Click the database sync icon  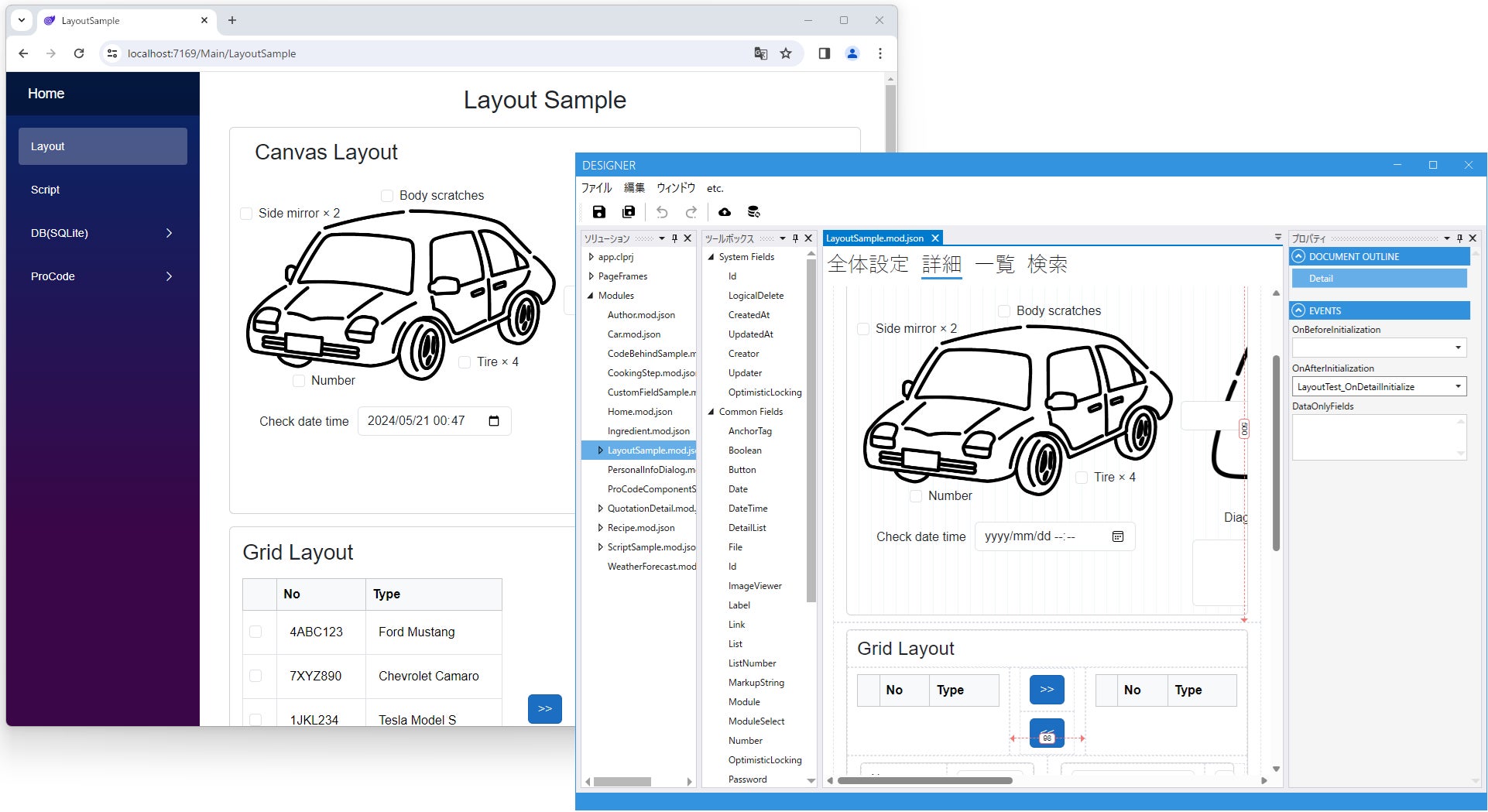[753, 212]
